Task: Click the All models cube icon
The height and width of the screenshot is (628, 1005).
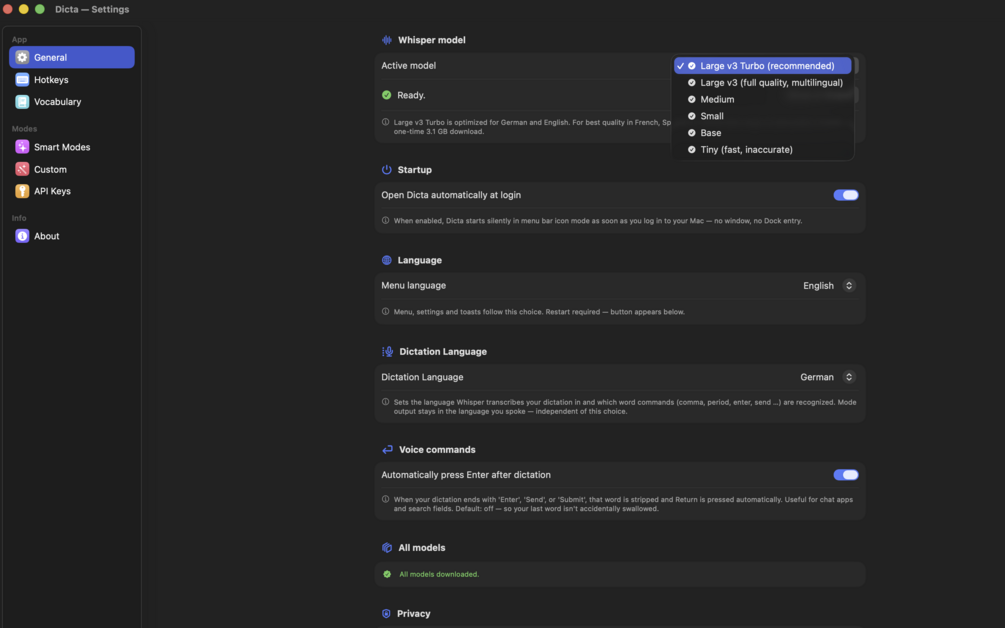Action: (386, 547)
